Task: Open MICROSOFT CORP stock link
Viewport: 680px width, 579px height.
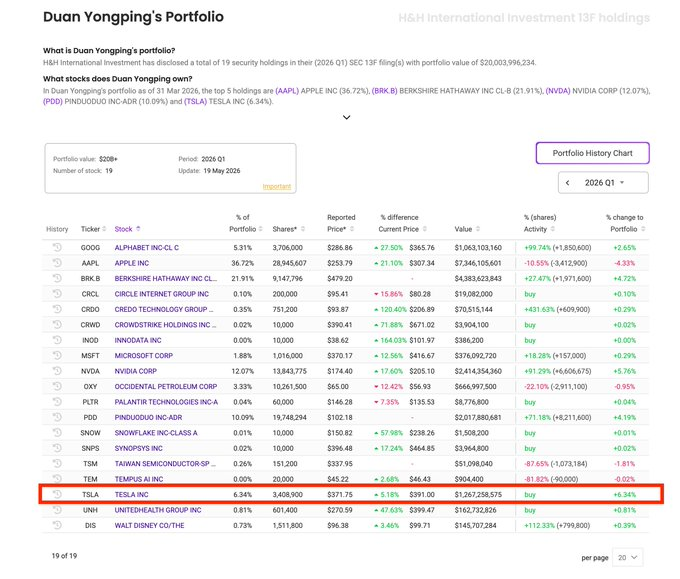Action: [x=144, y=355]
